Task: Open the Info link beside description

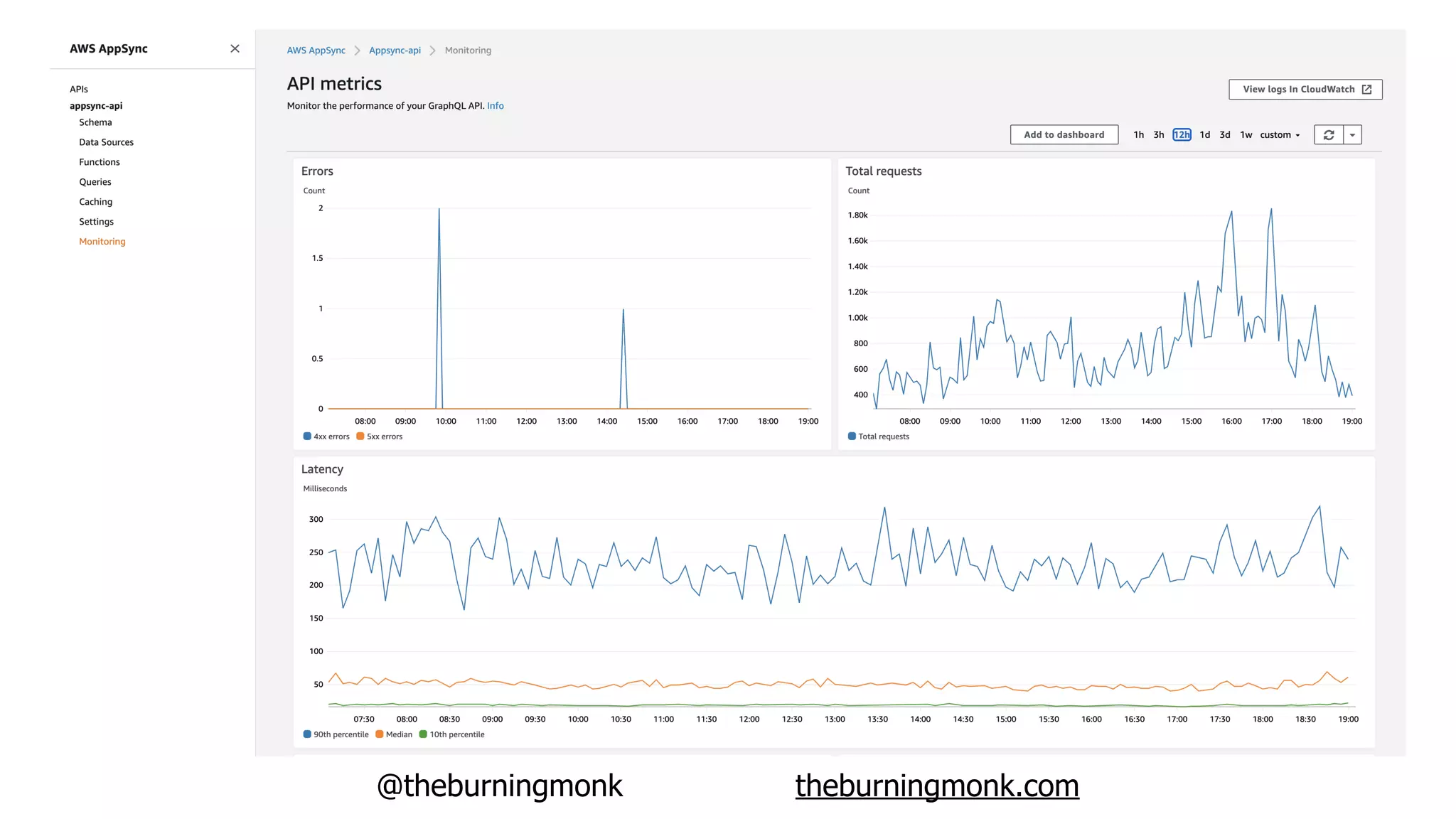Action: pos(495,106)
